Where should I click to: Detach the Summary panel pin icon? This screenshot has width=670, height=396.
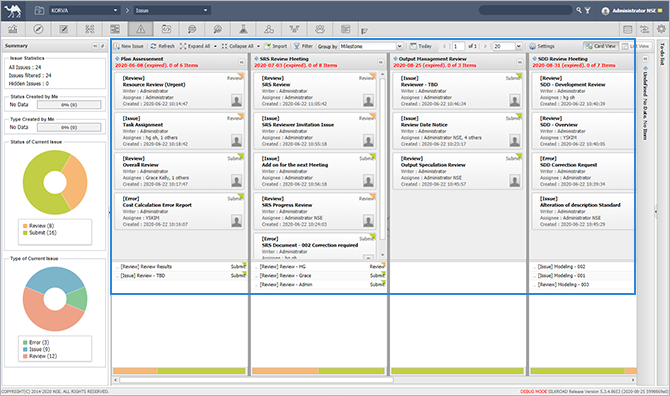click(102, 46)
